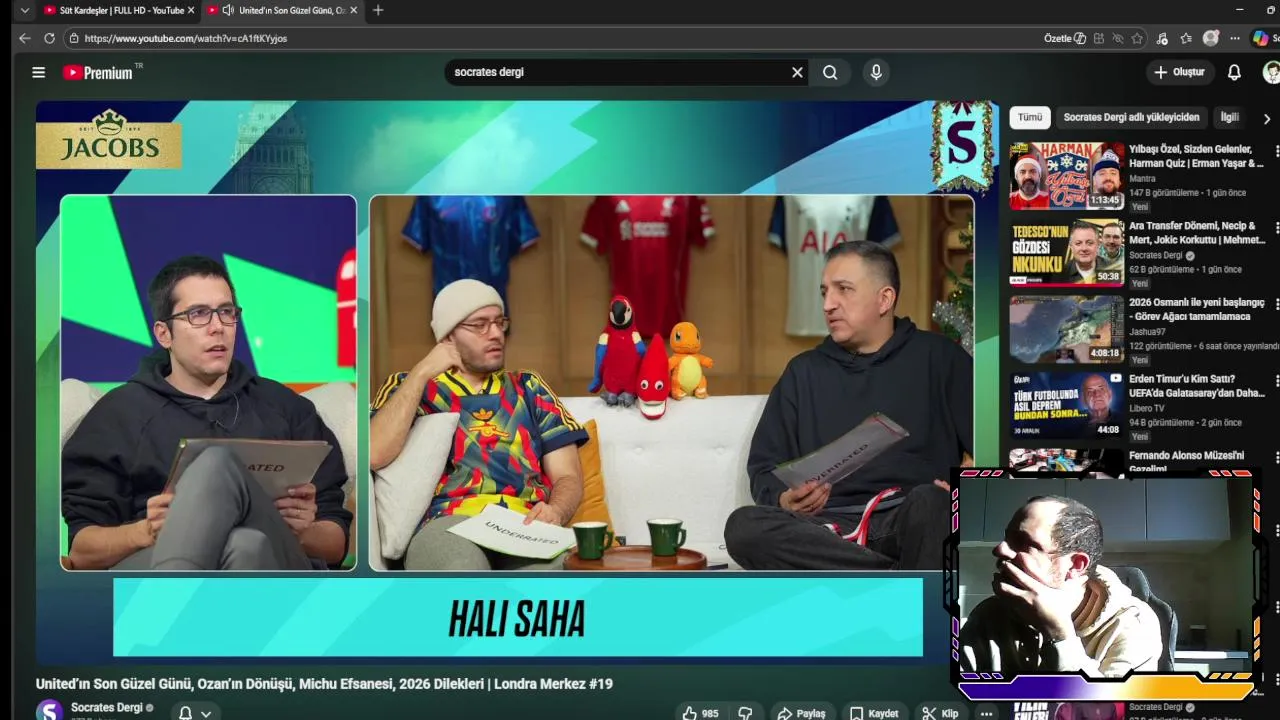Dislike the video with thumbs down
Viewport: 1280px width, 720px height.
(745, 713)
